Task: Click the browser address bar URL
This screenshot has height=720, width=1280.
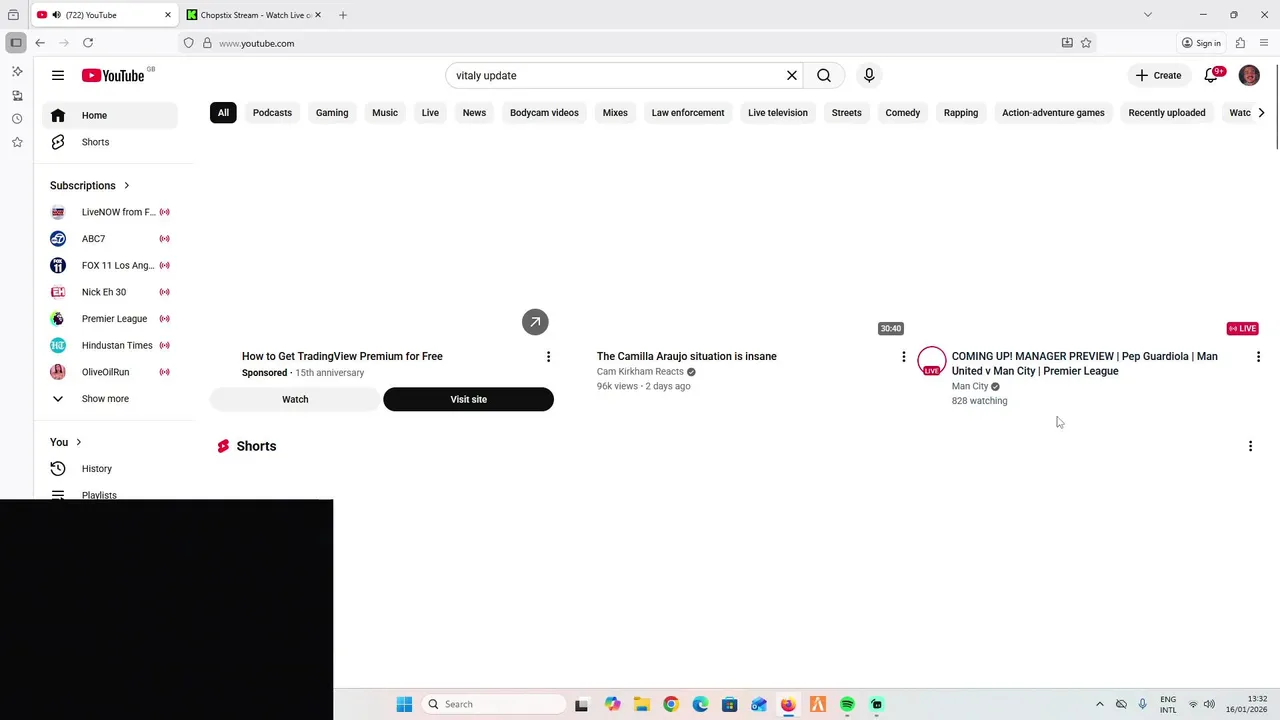Action: click(x=256, y=43)
